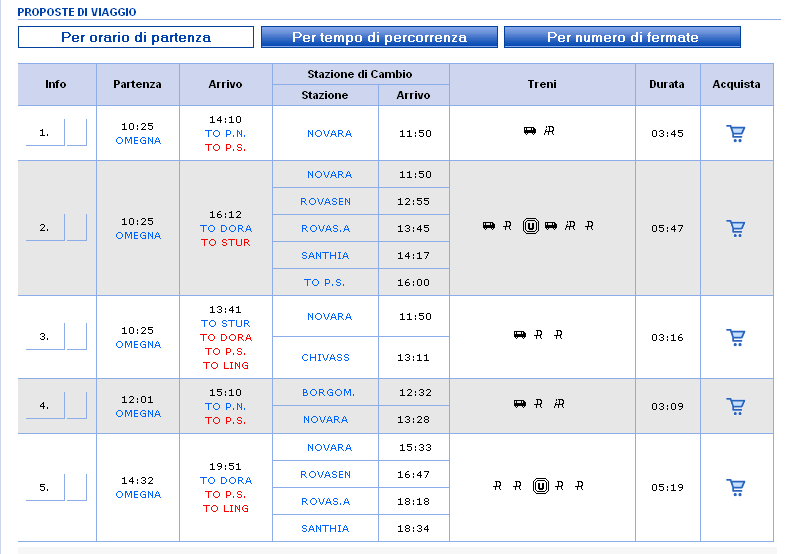Switch to Per tempo di percorrenza sorting
This screenshot has height=554, width=800.
379,37
